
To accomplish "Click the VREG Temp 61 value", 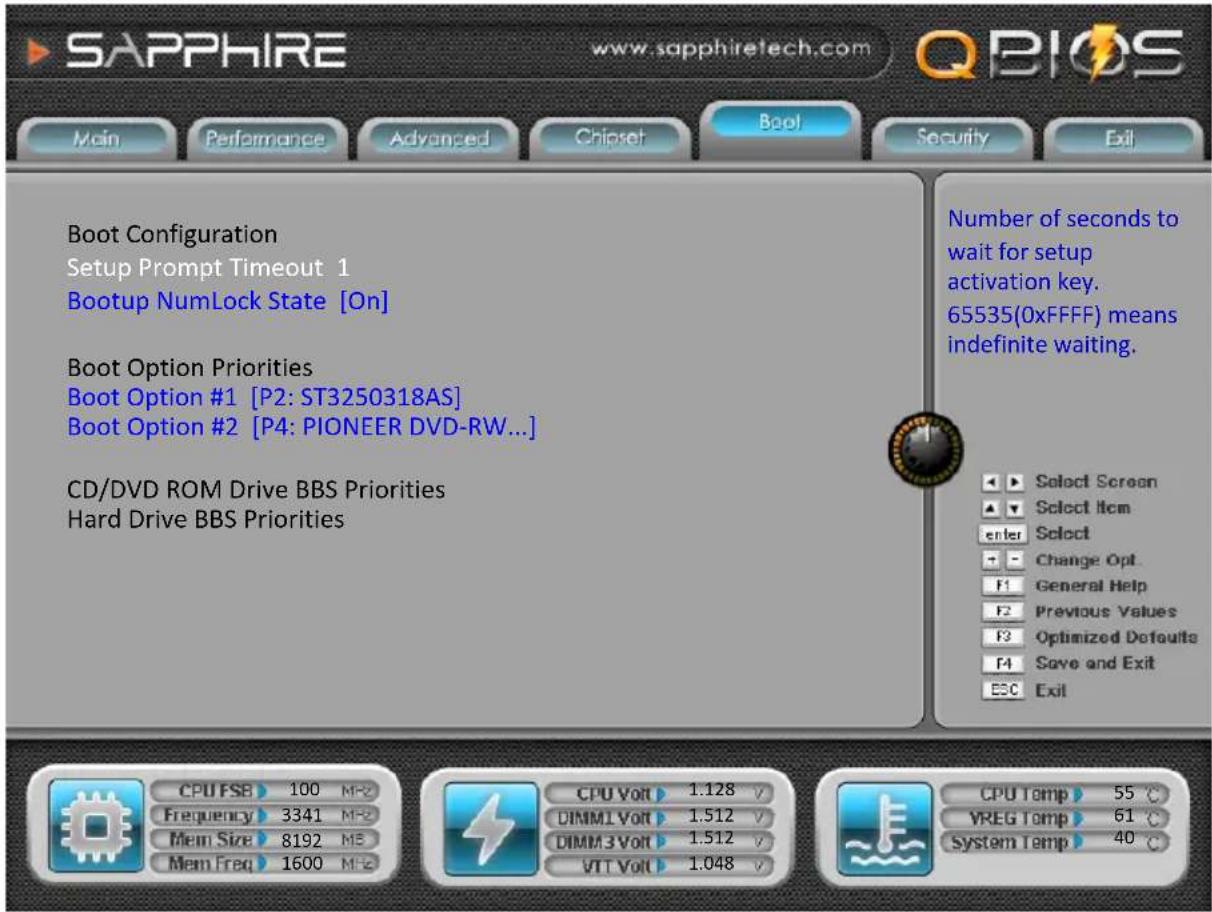I will pyautogui.click(x=1124, y=817).
